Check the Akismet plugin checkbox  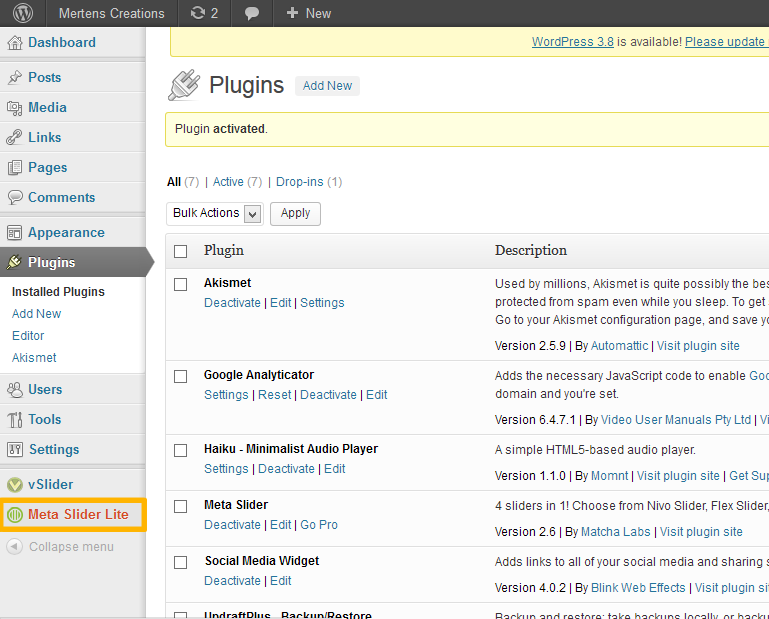point(180,284)
